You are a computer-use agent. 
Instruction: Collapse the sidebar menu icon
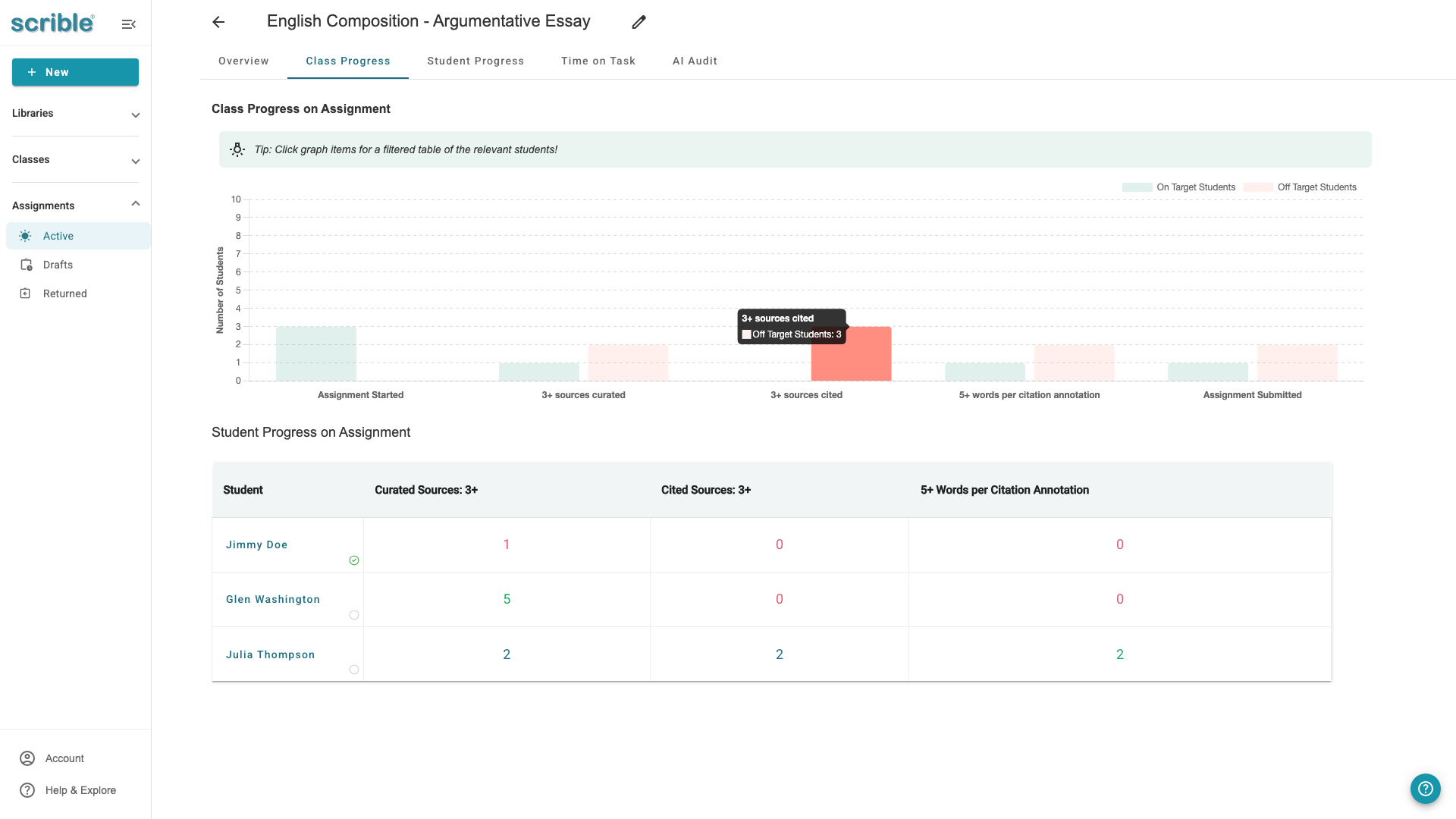click(129, 24)
